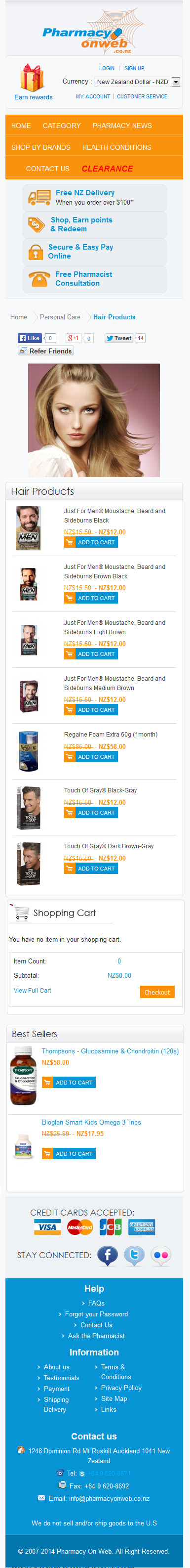Open the Ask the Pharmacist link
The image size is (190, 1568).
pyautogui.click(x=97, y=1336)
